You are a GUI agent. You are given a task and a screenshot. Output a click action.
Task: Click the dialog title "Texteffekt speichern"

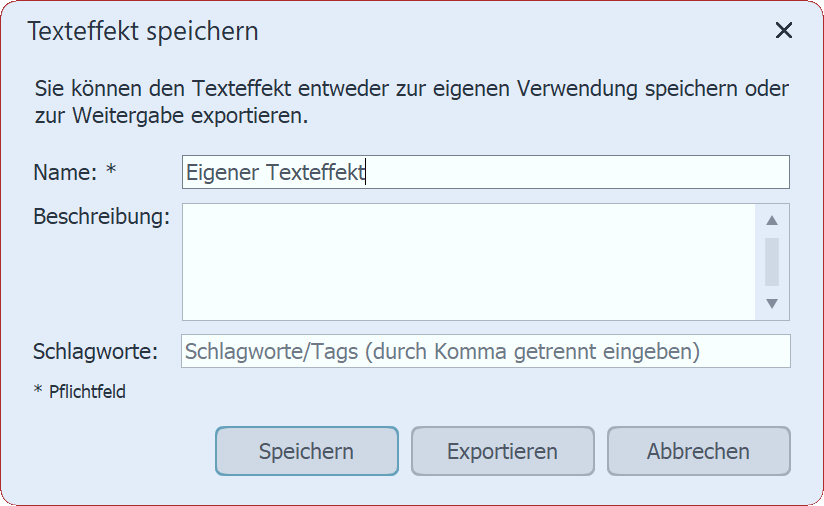click(143, 31)
